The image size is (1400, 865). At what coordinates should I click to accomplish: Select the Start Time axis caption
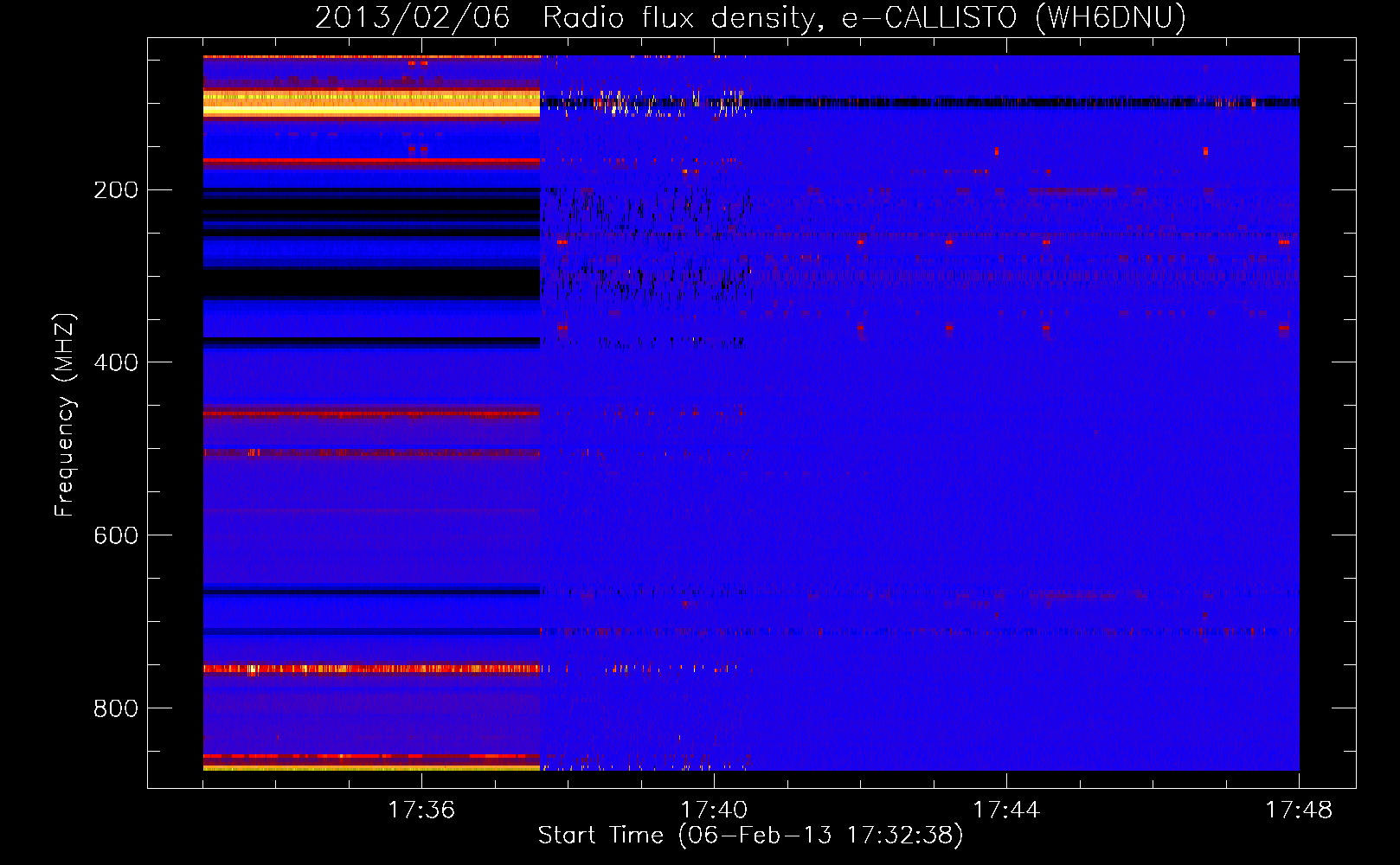pos(750,836)
